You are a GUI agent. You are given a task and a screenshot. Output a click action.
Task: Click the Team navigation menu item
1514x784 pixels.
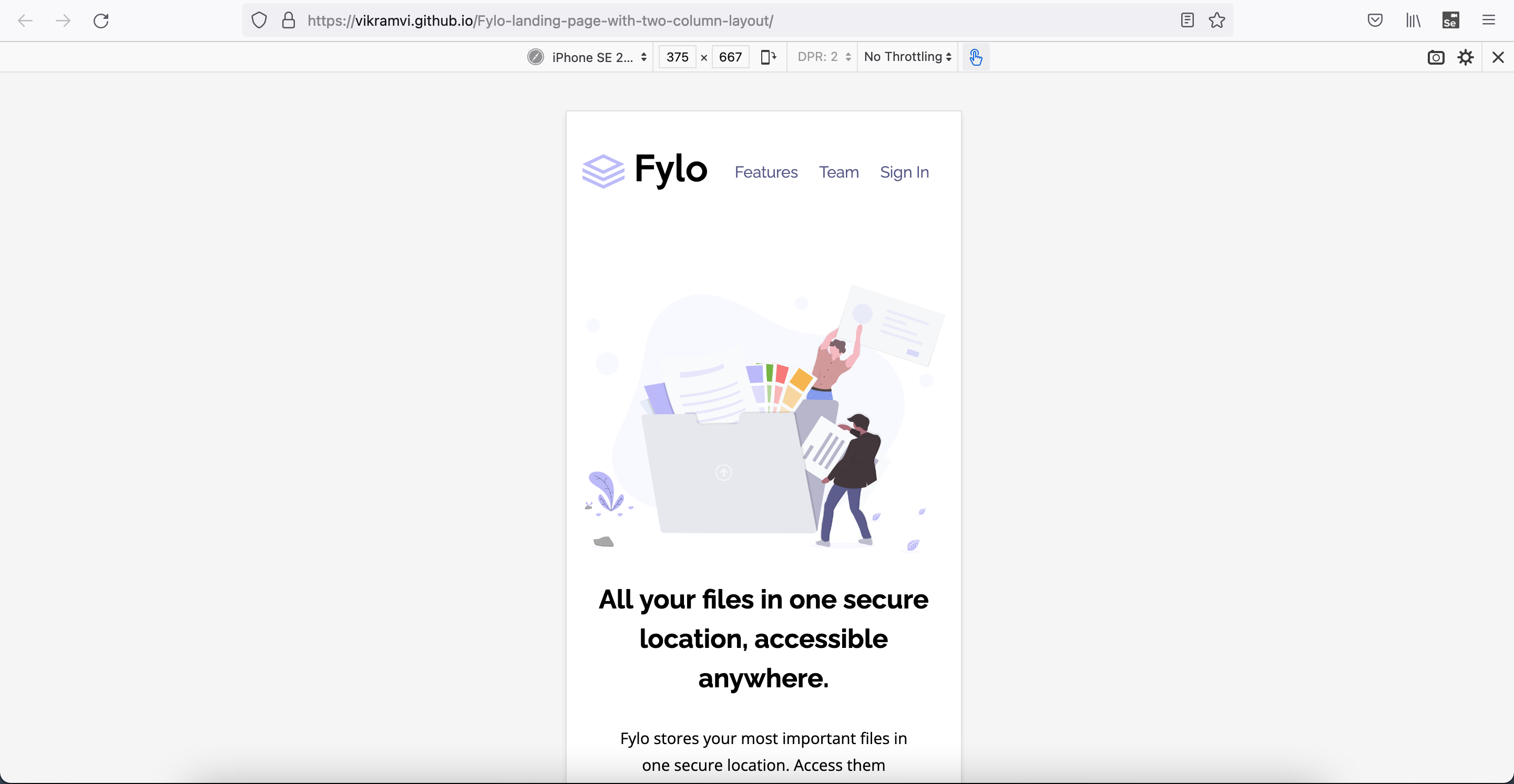(839, 172)
